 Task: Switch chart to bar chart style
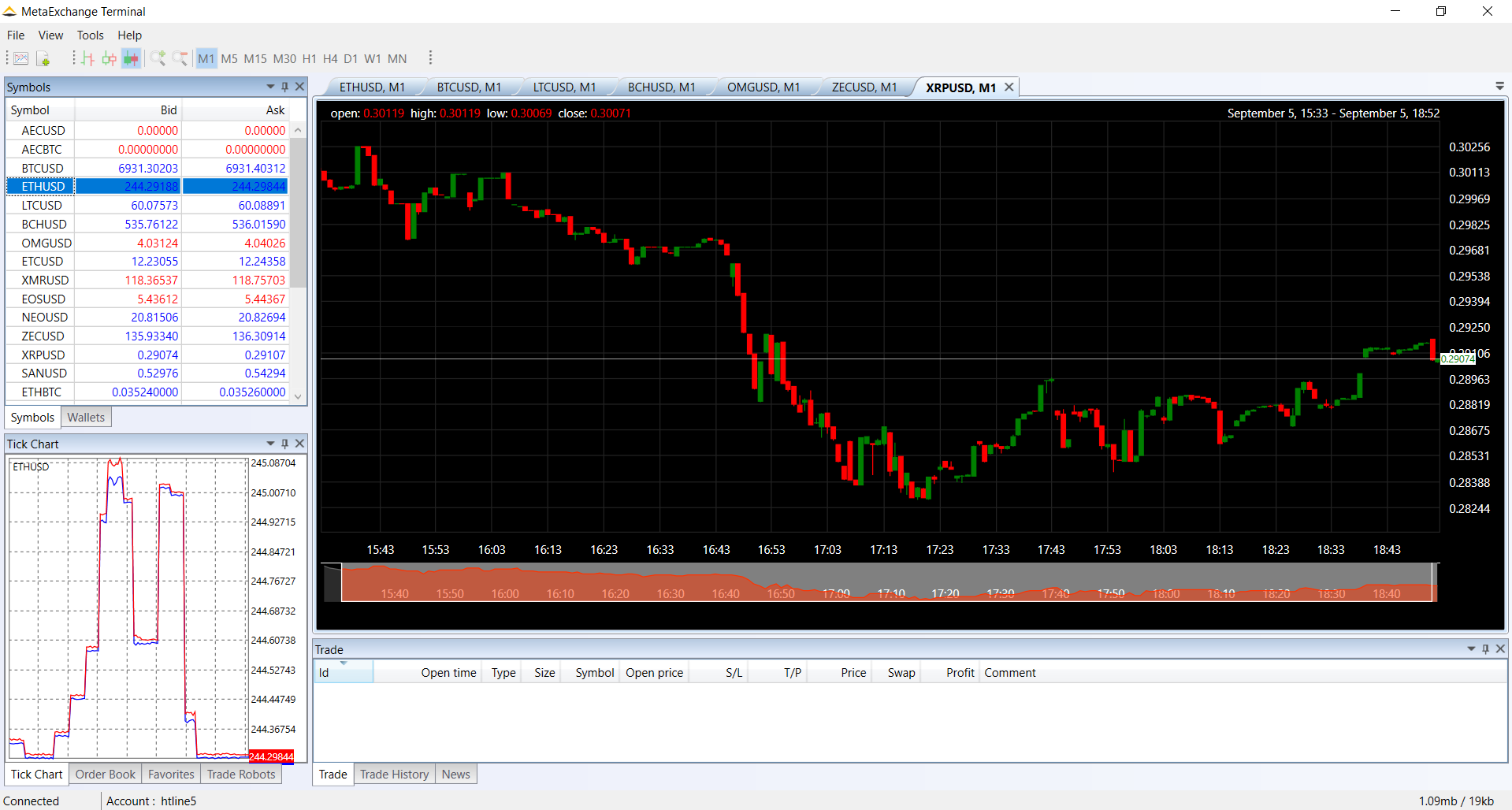tap(87, 58)
